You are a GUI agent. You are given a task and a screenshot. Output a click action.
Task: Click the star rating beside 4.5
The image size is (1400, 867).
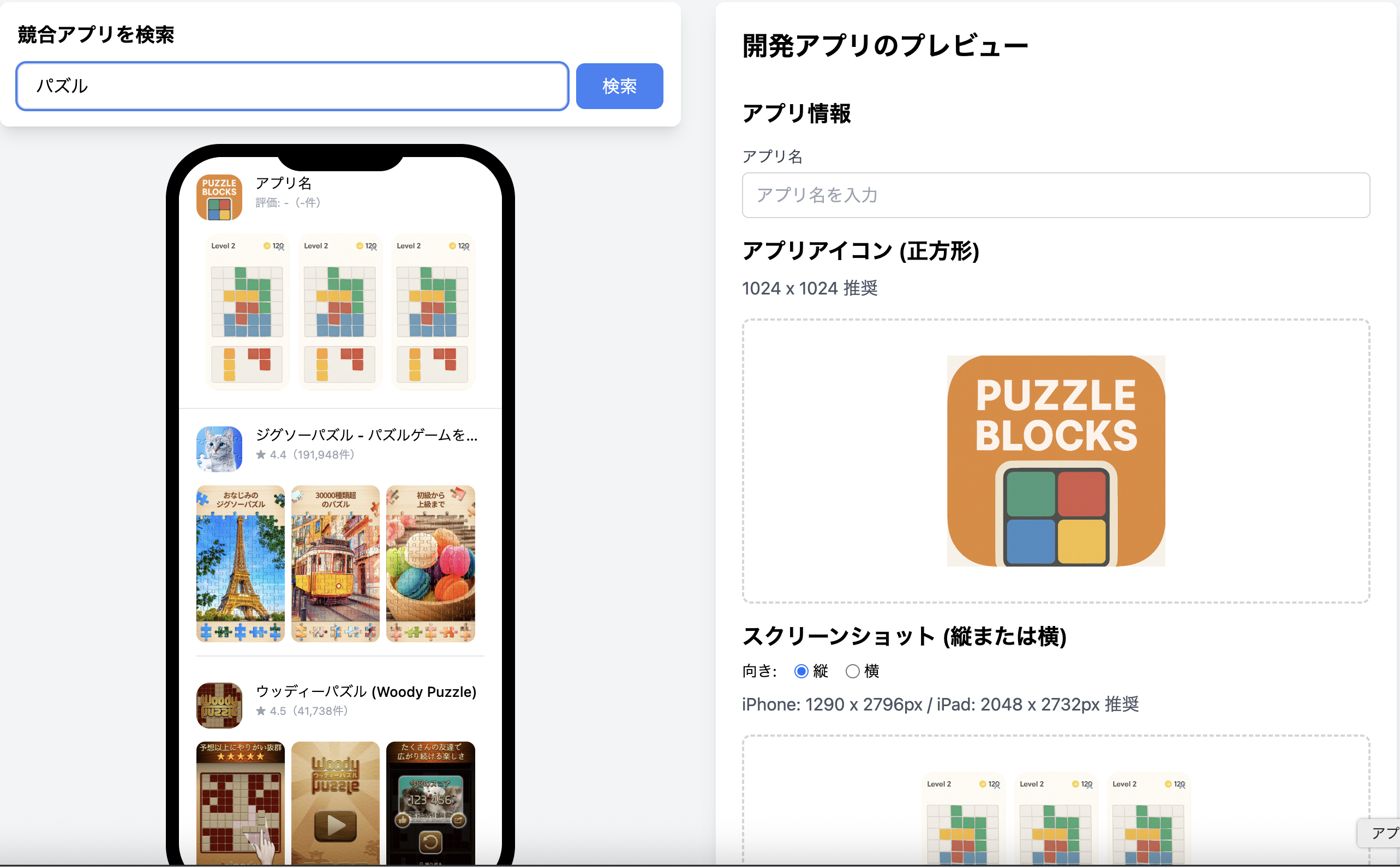(261, 711)
